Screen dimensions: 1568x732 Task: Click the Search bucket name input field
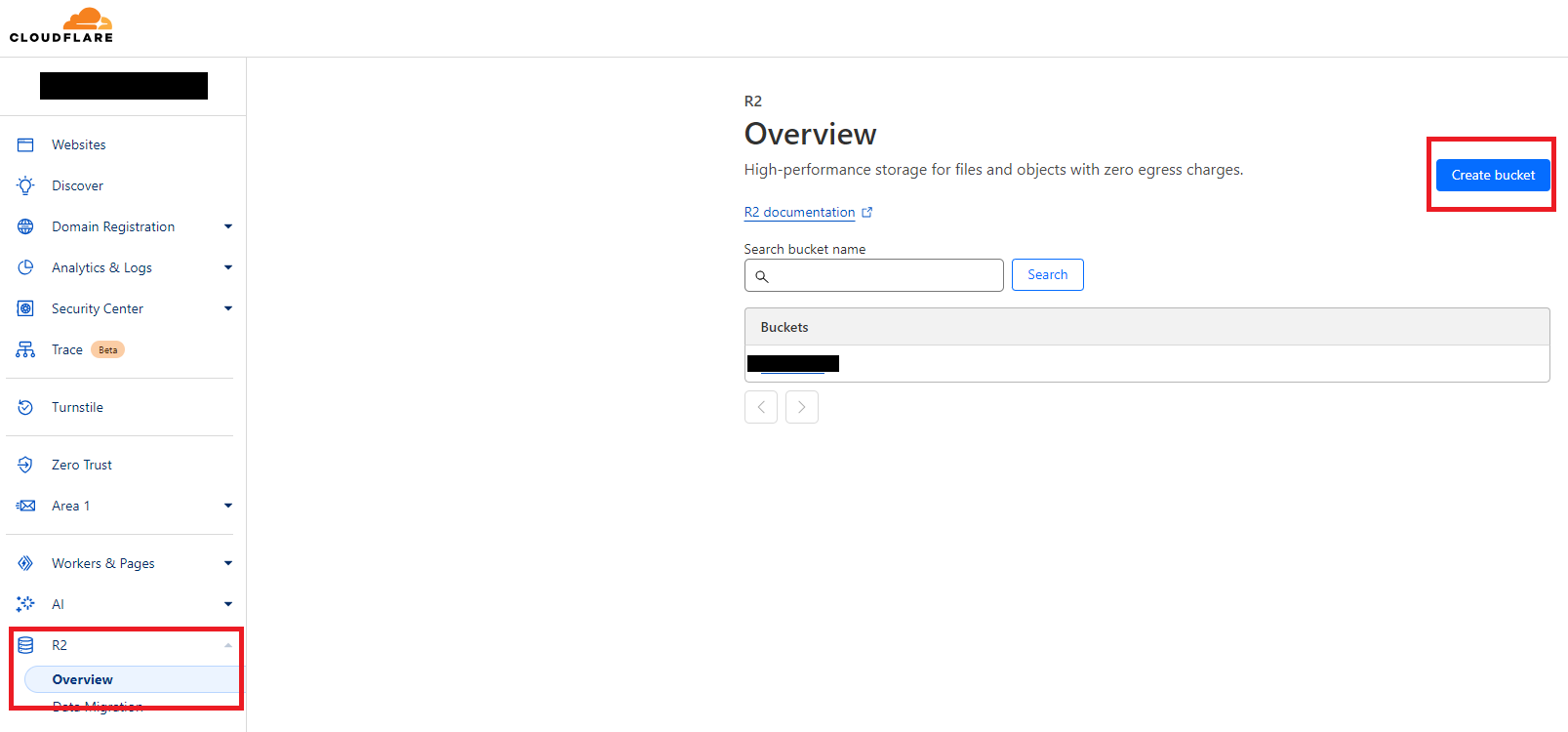point(873,275)
